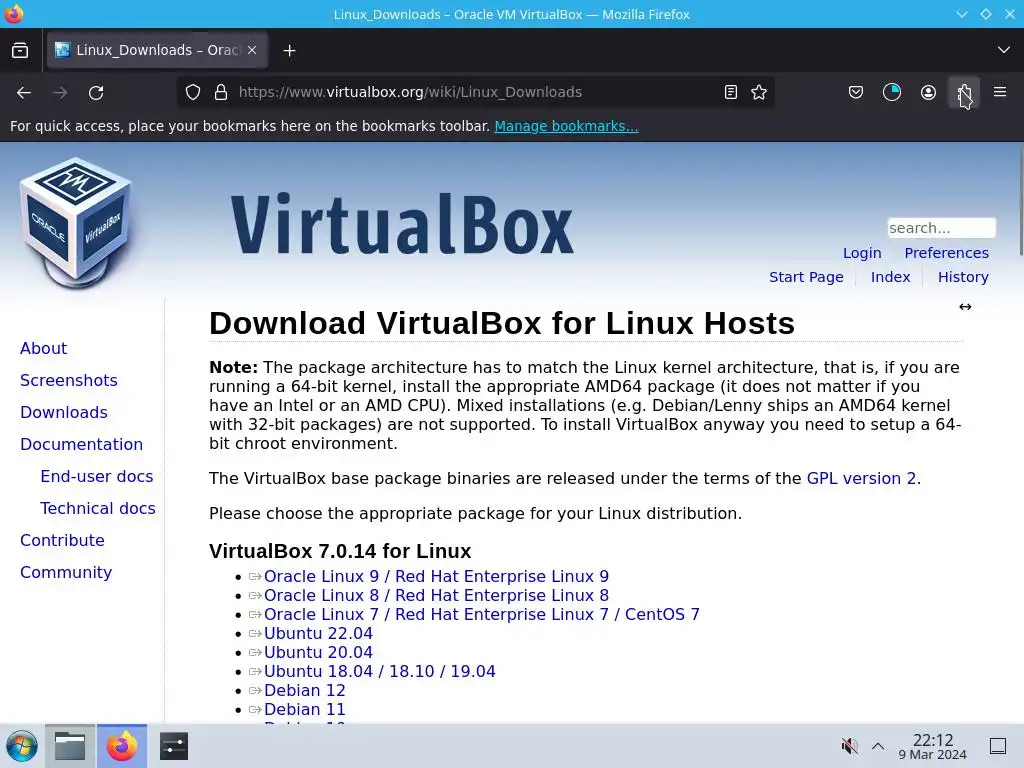Select the Linux_Downloads tab
1024x768 pixels.
tap(157, 50)
